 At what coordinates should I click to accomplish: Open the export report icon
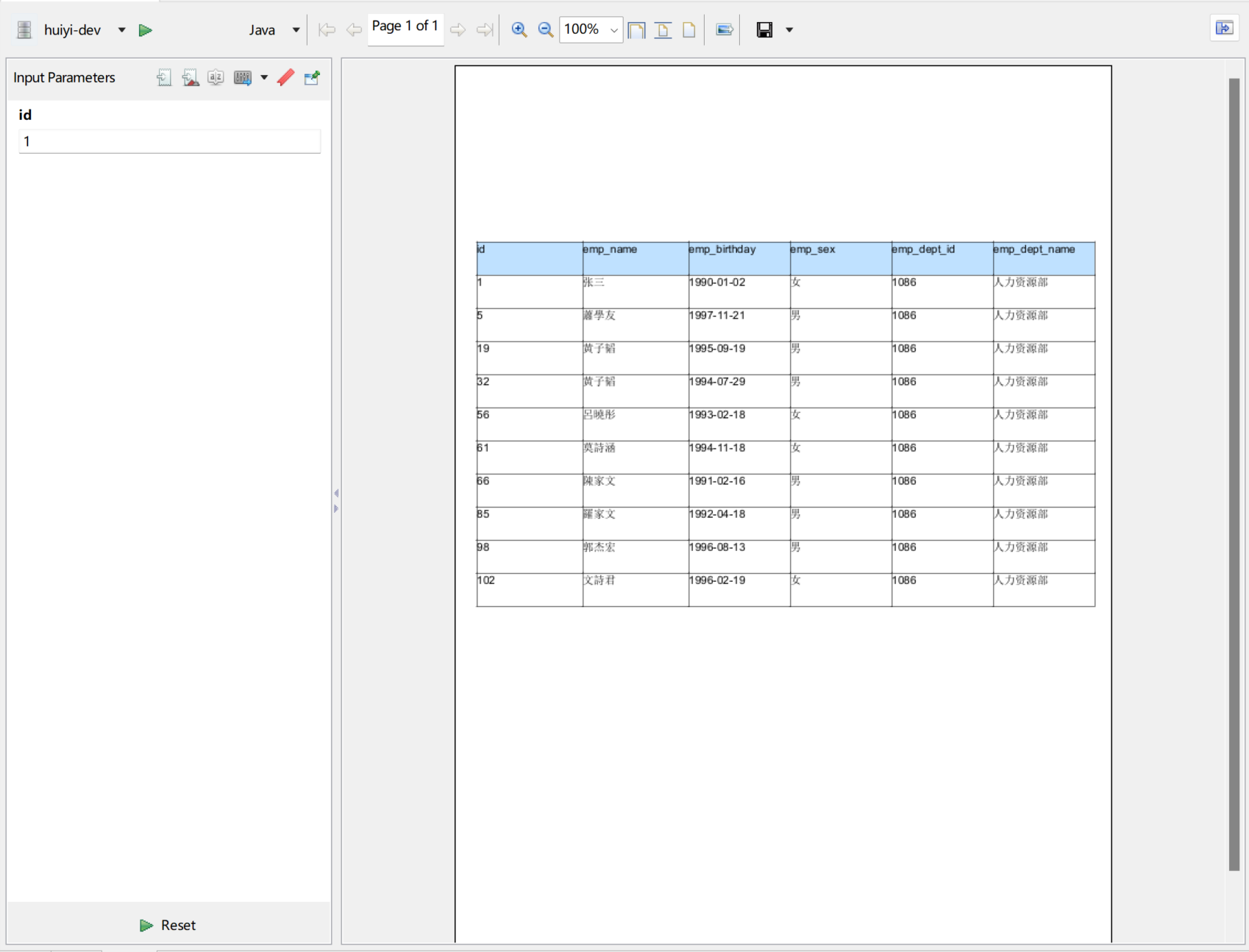724,29
